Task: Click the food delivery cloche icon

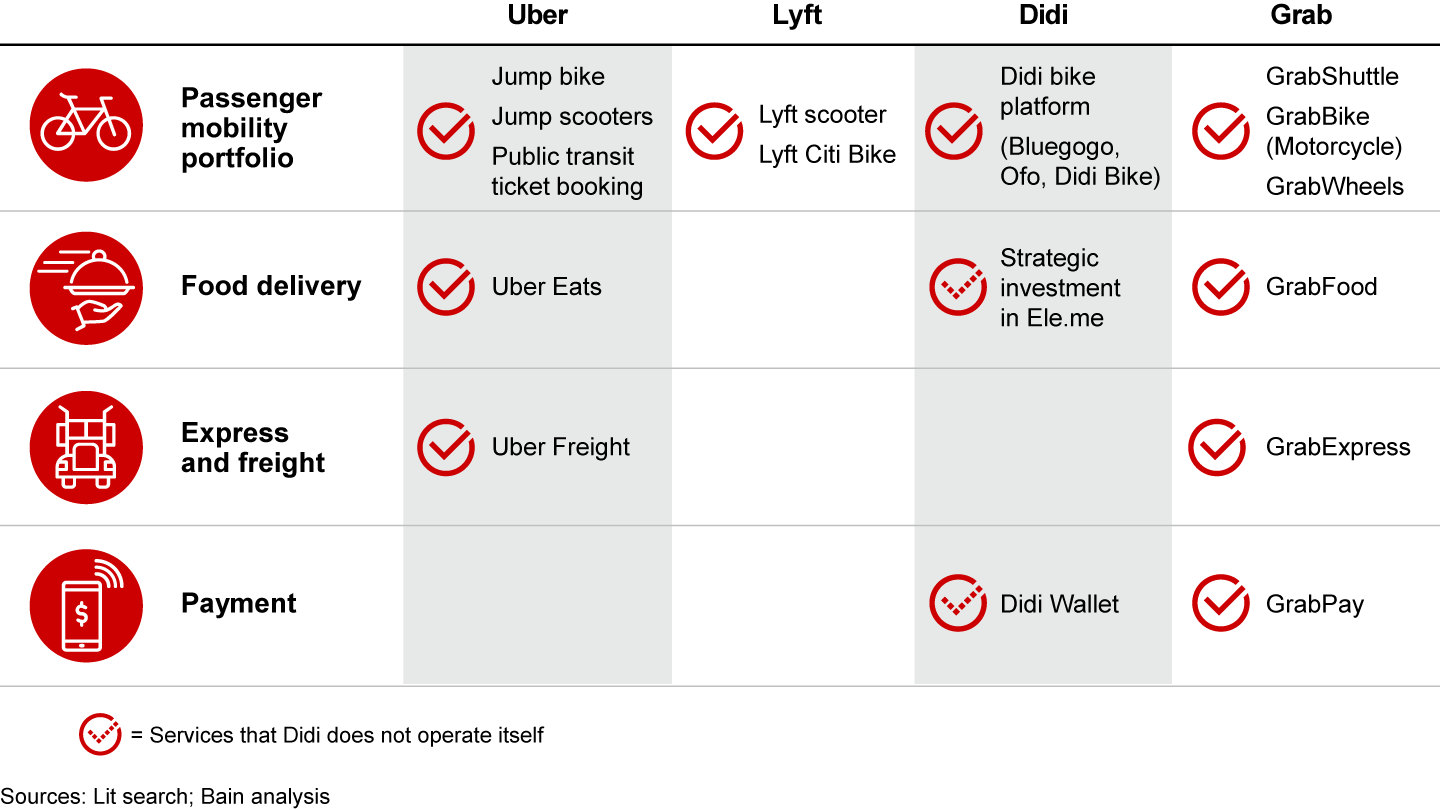Action: tap(86, 288)
